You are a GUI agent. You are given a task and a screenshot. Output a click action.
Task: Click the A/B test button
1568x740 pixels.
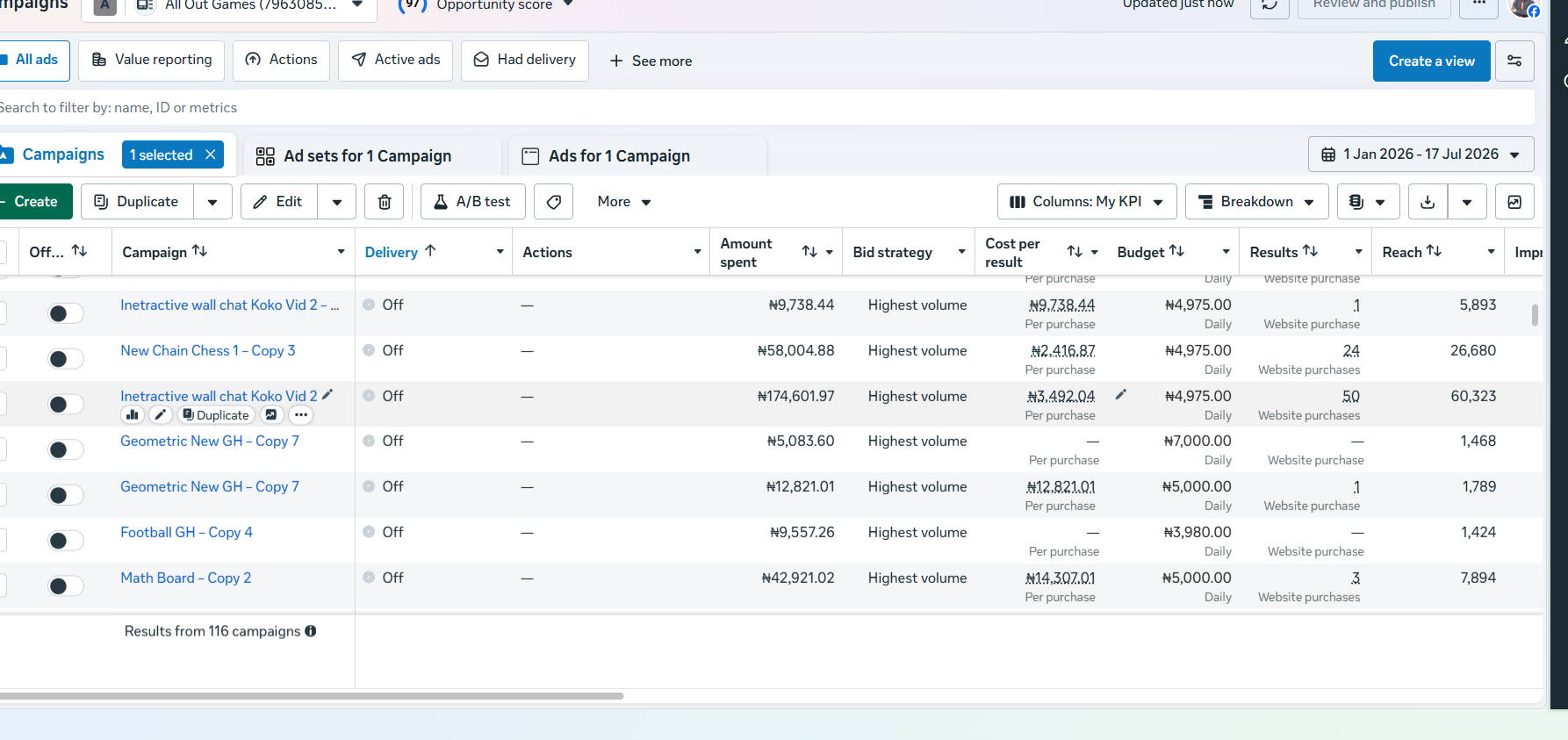pyautogui.click(x=472, y=202)
